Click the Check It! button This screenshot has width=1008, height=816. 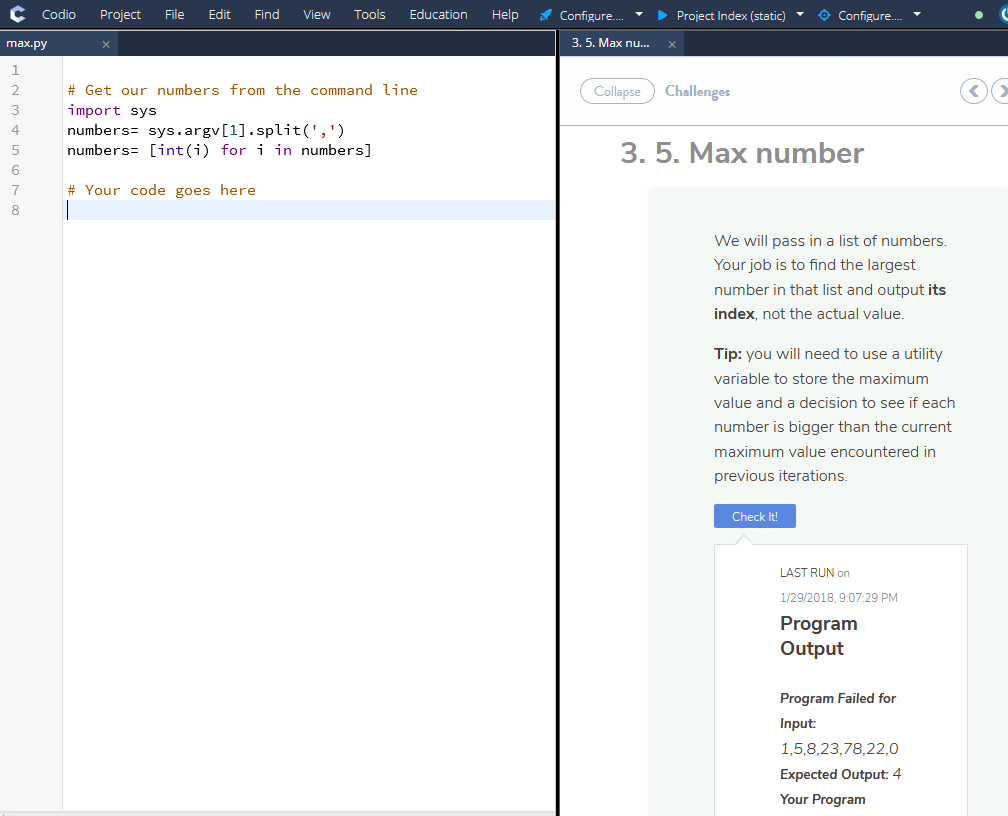tap(754, 516)
